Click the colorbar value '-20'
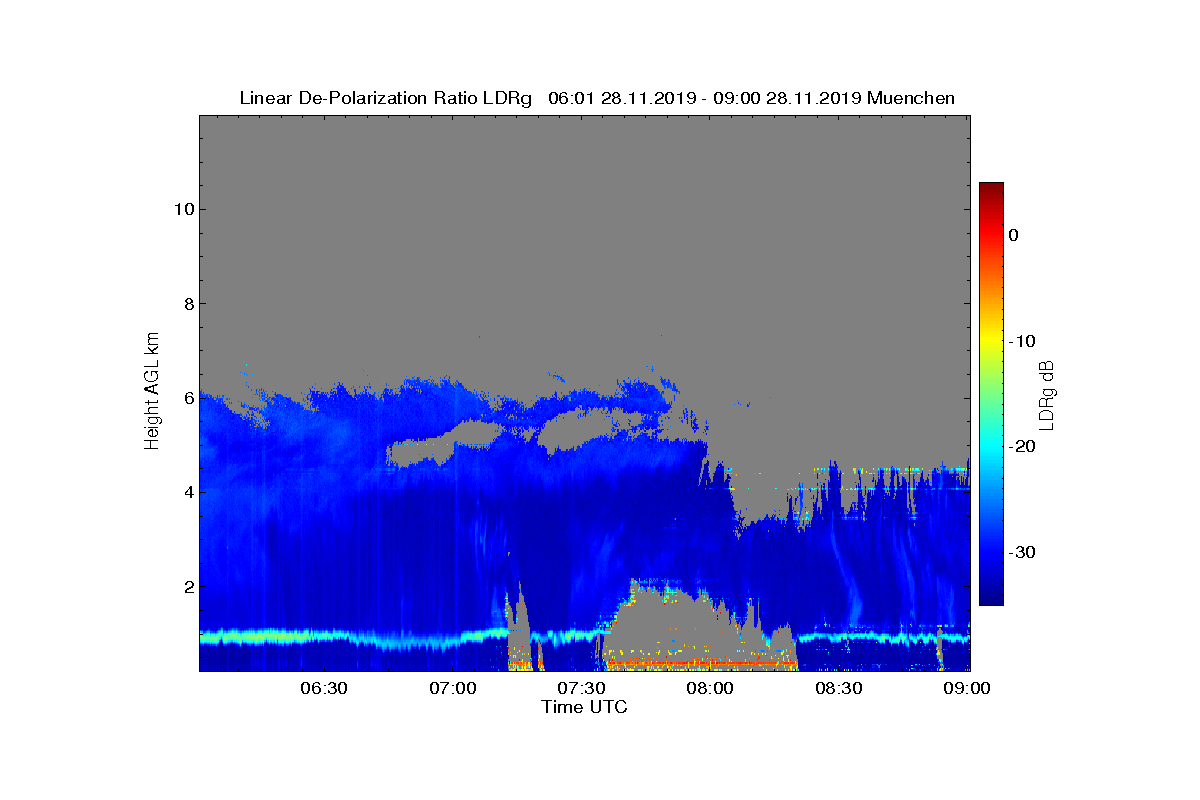This screenshot has height=800, width=1200. coord(1021,447)
